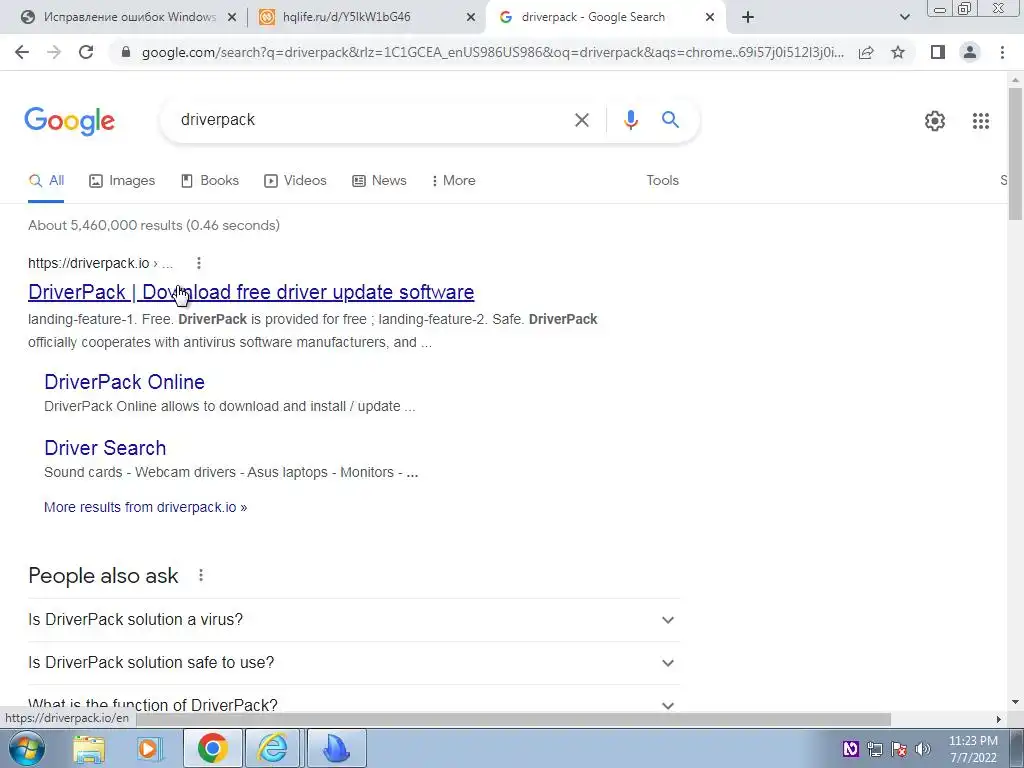Open Internet Explorer from taskbar
Image resolution: width=1024 pixels, height=768 pixels.
[x=272, y=748]
